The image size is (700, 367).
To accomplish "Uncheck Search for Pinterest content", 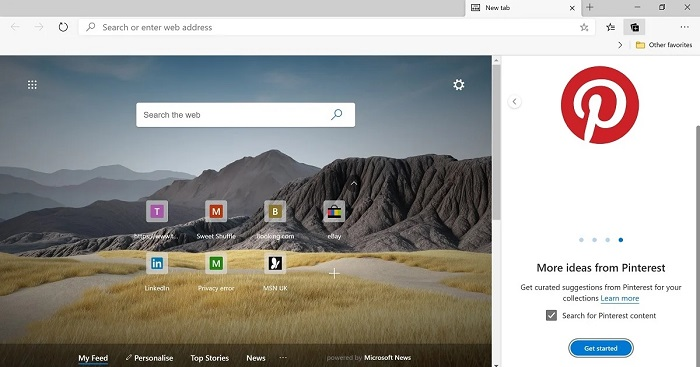I will pyautogui.click(x=551, y=316).
